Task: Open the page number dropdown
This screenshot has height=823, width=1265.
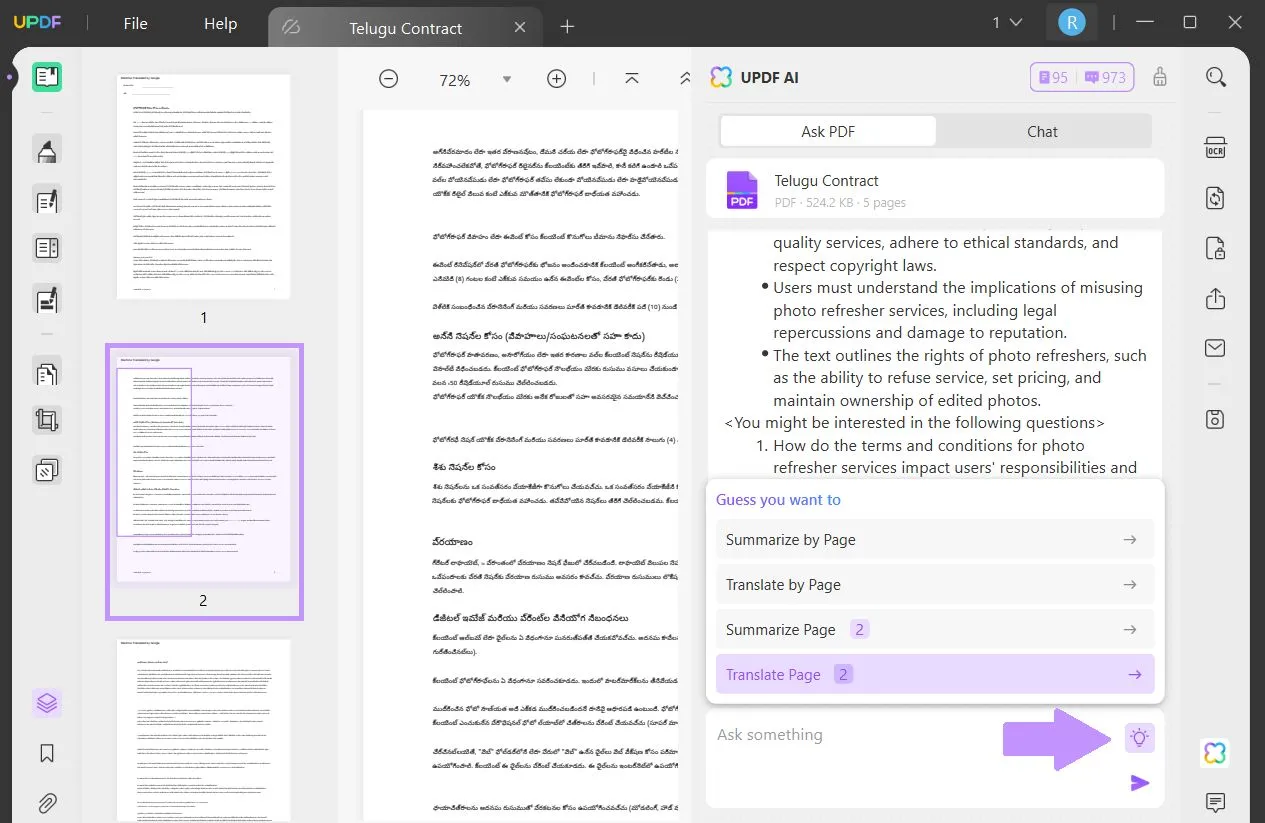Action: click(x=1006, y=21)
